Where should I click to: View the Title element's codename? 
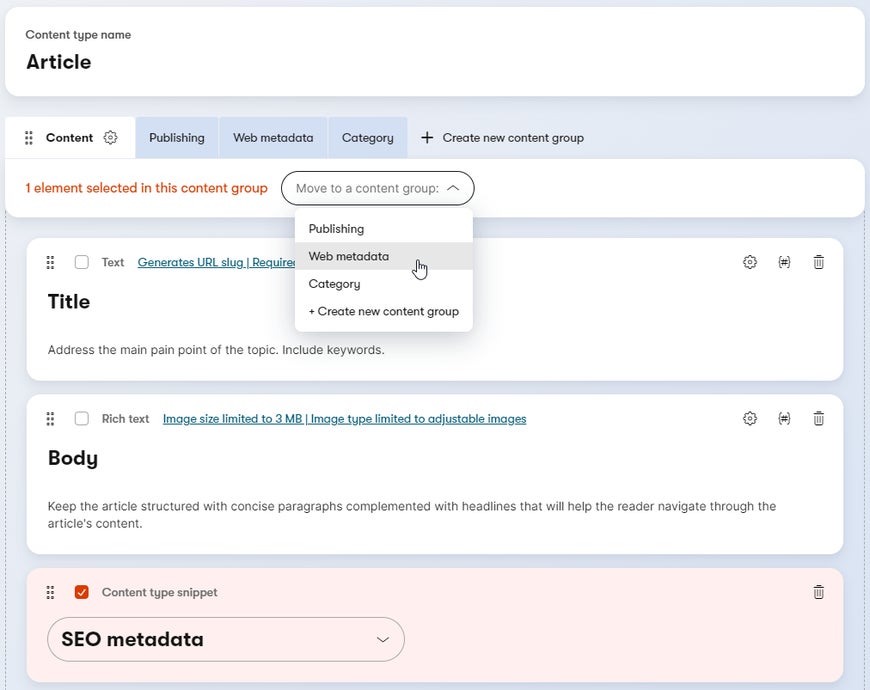click(x=785, y=262)
